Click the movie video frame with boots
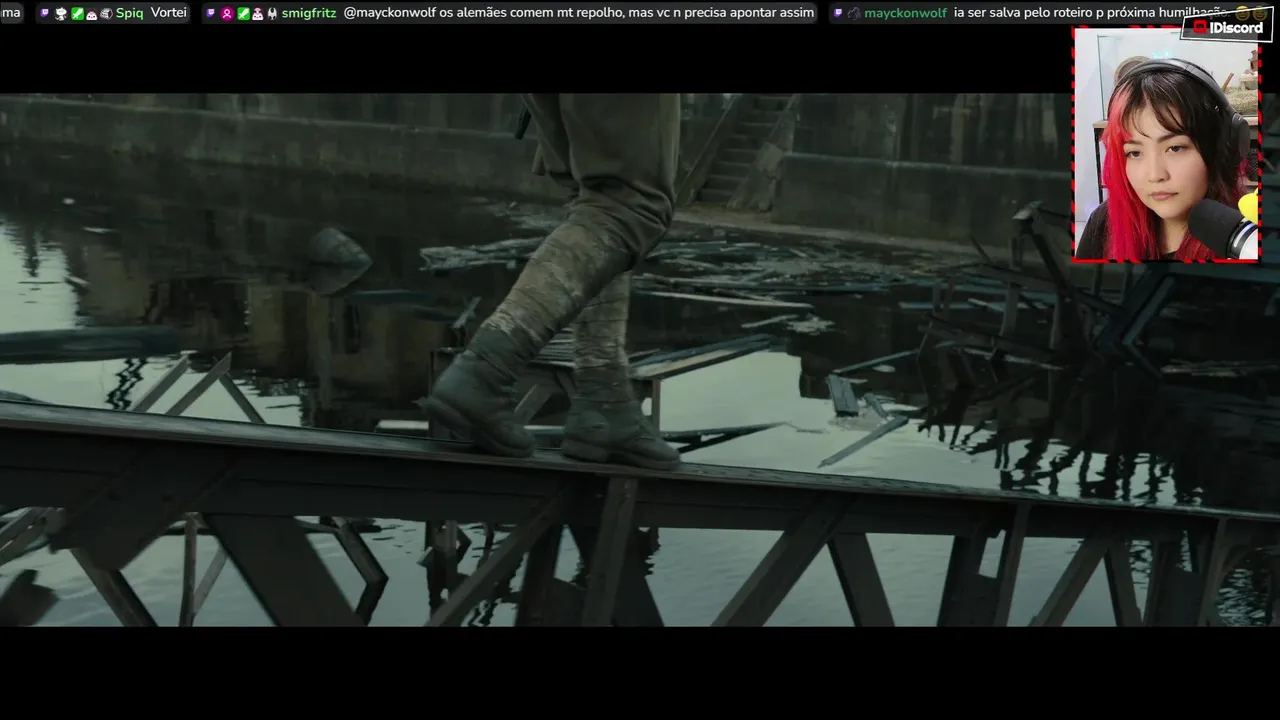 pyautogui.click(x=640, y=360)
